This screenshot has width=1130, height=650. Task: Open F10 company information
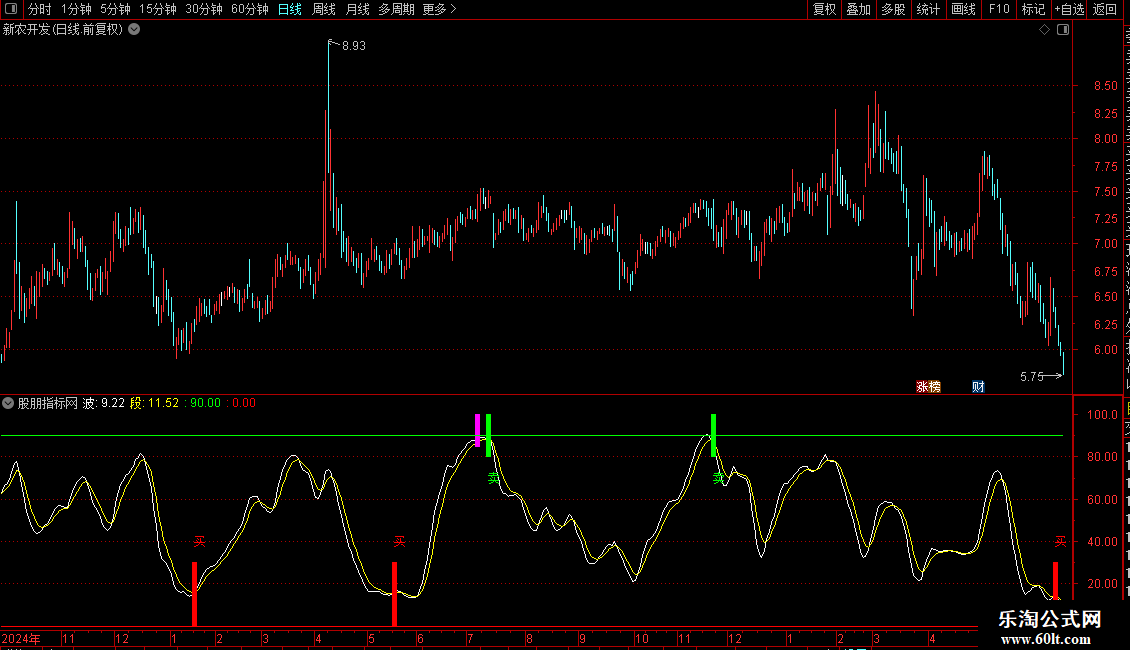[999, 9]
